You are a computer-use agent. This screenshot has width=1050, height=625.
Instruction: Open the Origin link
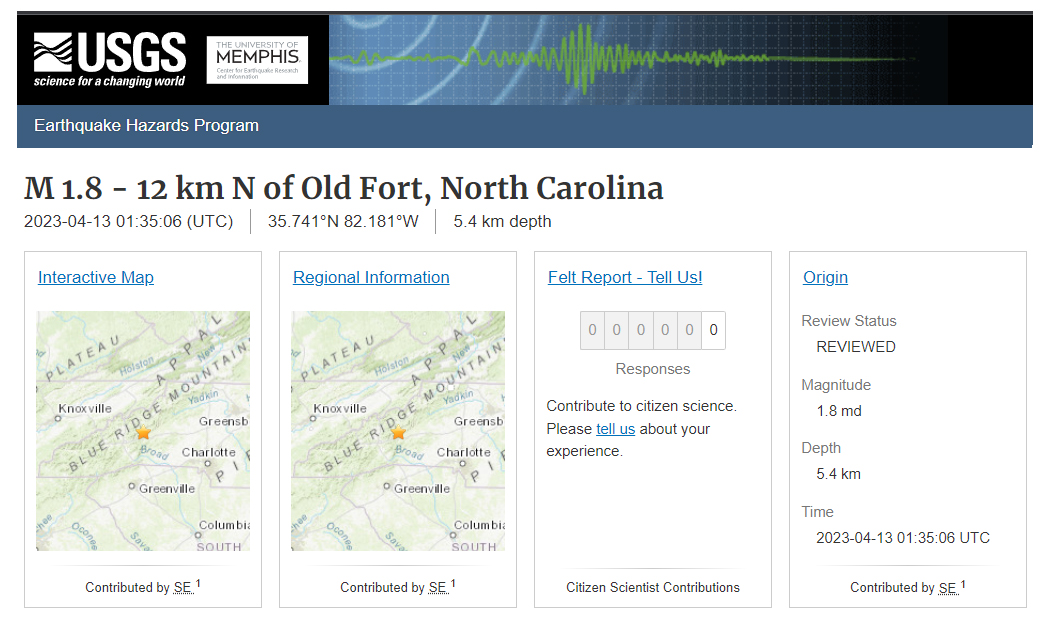825,277
